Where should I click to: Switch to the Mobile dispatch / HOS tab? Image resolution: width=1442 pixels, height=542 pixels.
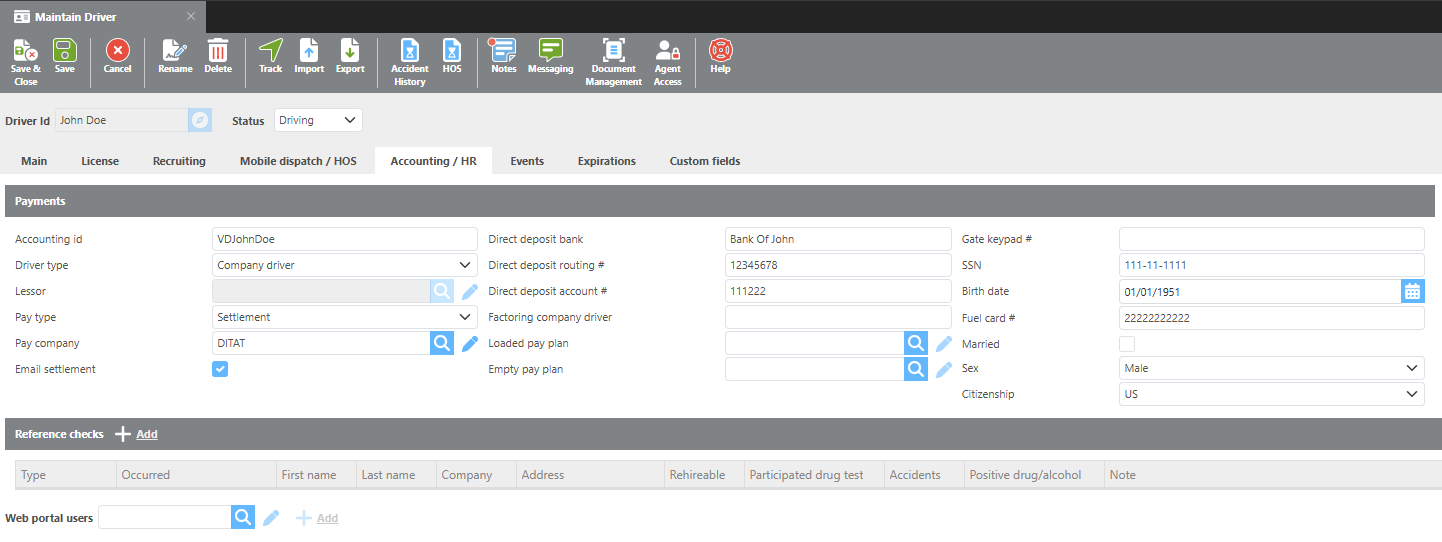coord(298,161)
